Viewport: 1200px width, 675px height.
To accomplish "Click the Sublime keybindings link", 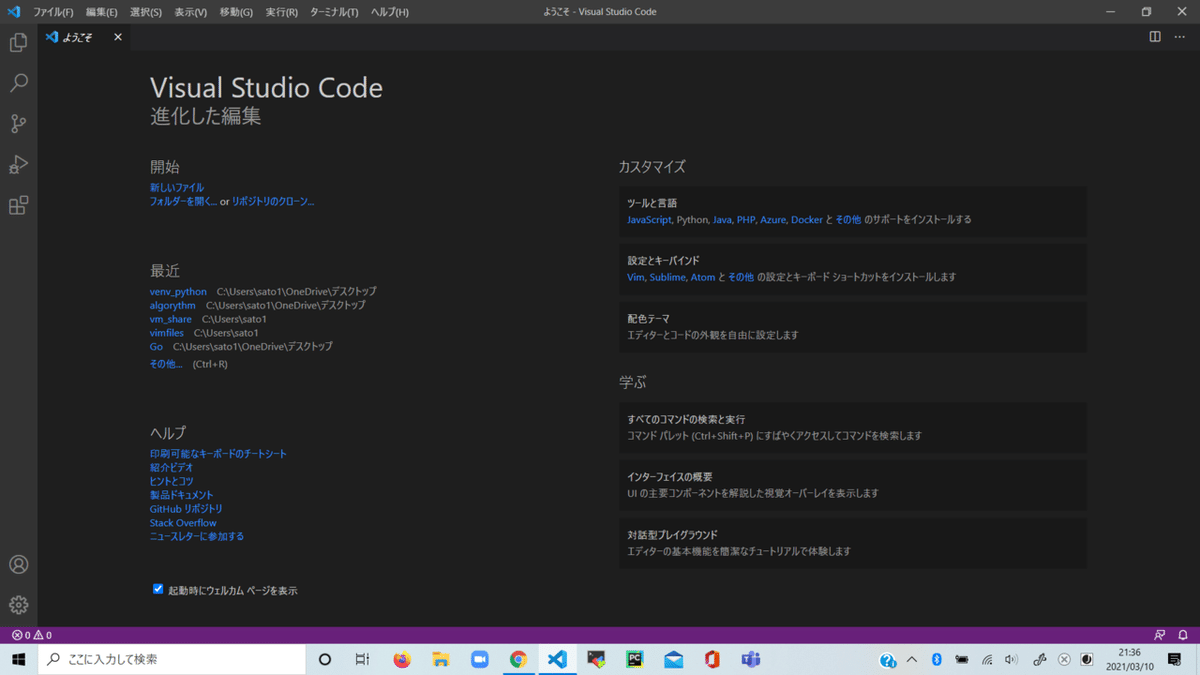I will [666, 277].
